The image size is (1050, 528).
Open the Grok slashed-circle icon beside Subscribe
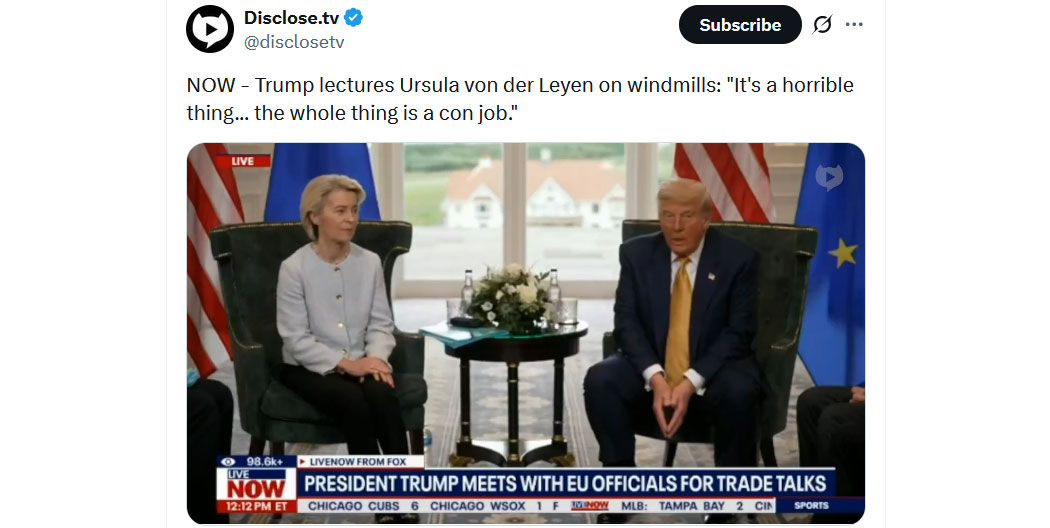point(822,25)
